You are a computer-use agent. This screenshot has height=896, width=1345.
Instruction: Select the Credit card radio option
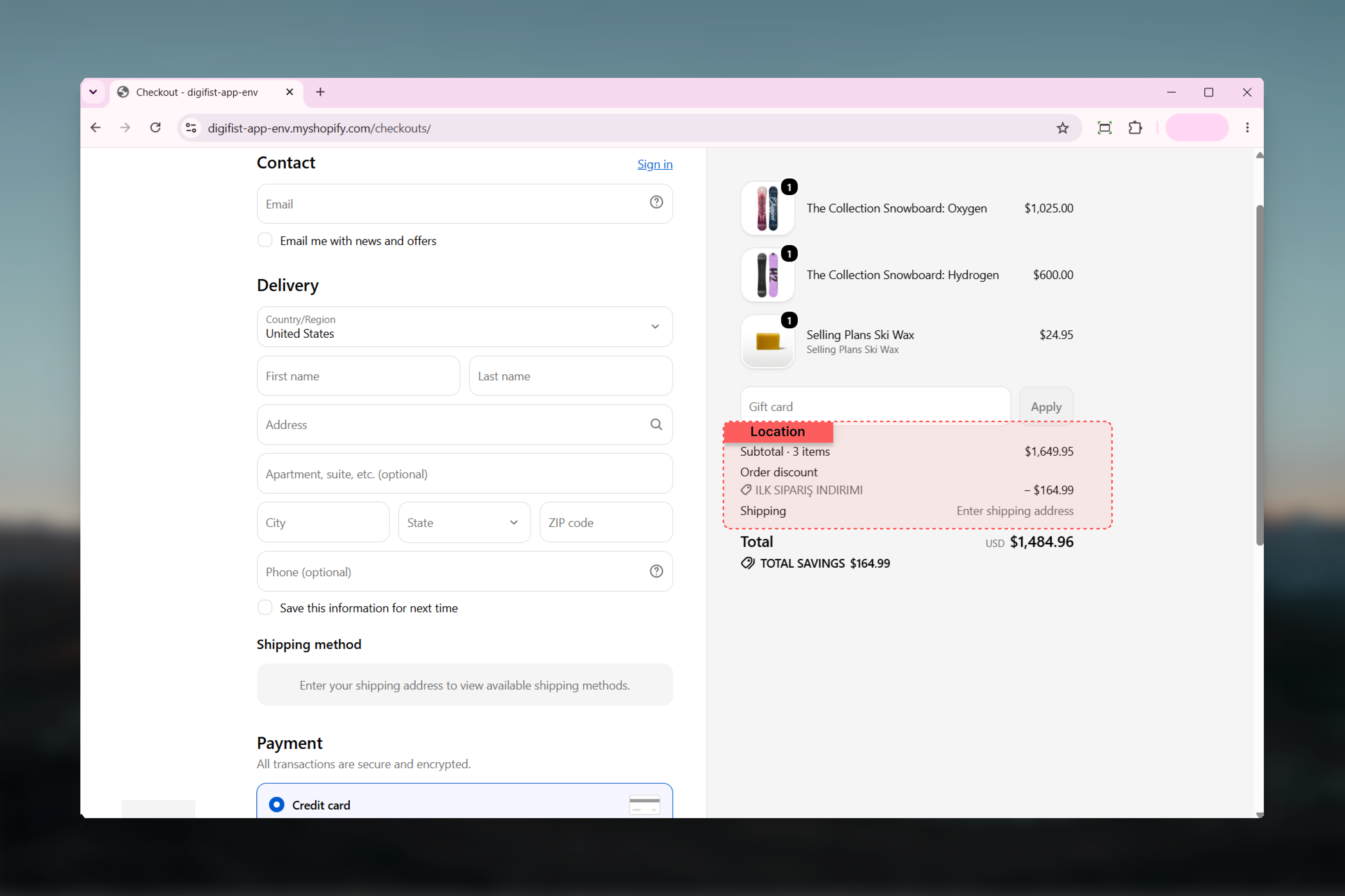click(277, 805)
